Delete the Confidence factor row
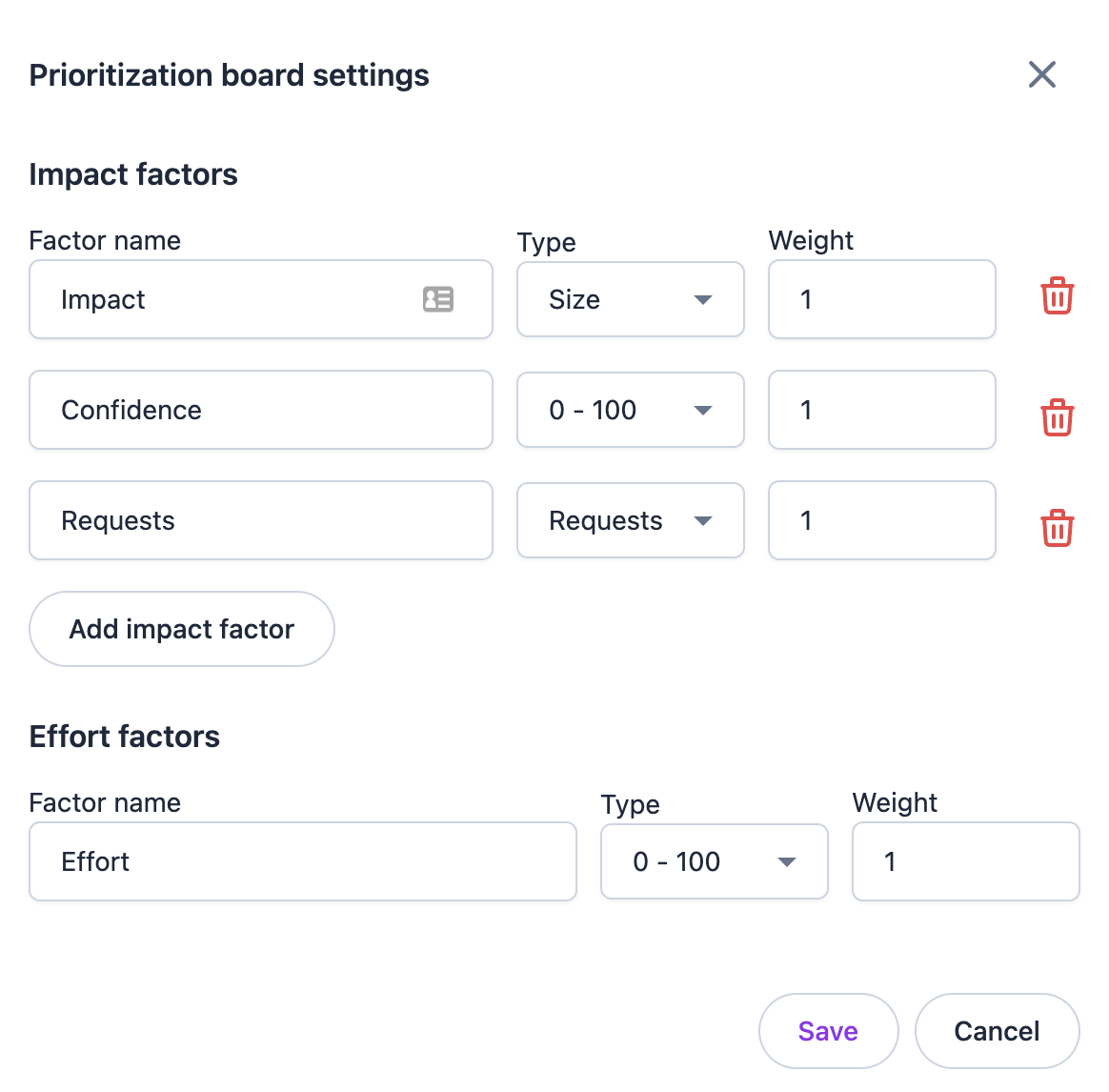Viewport: 1109px width, 1092px height. tap(1057, 417)
